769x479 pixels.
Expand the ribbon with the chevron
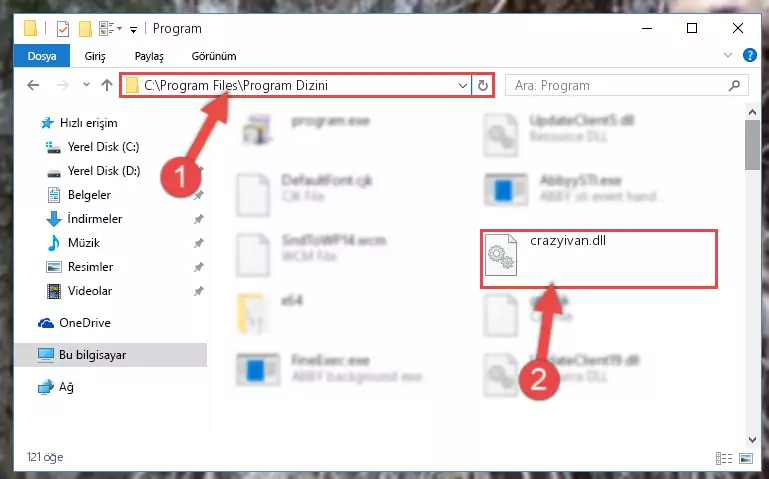[728, 55]
